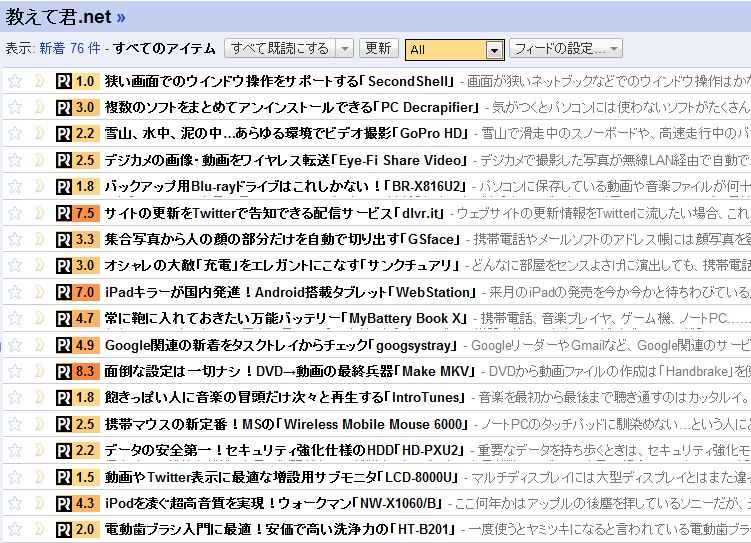Click the PR 7.0 badge on the WebStation row
Screen dimensions: 751x543
78,292
